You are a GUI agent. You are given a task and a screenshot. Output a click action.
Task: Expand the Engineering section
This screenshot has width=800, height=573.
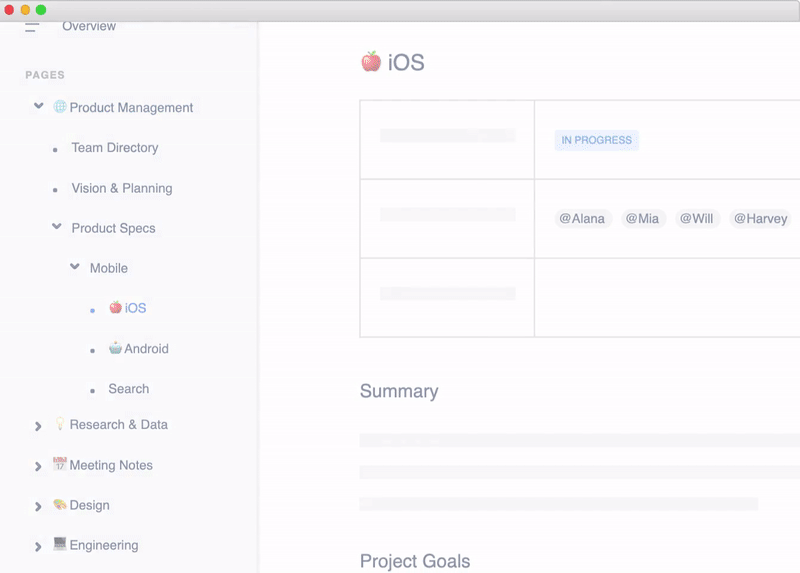coord(38,547)
